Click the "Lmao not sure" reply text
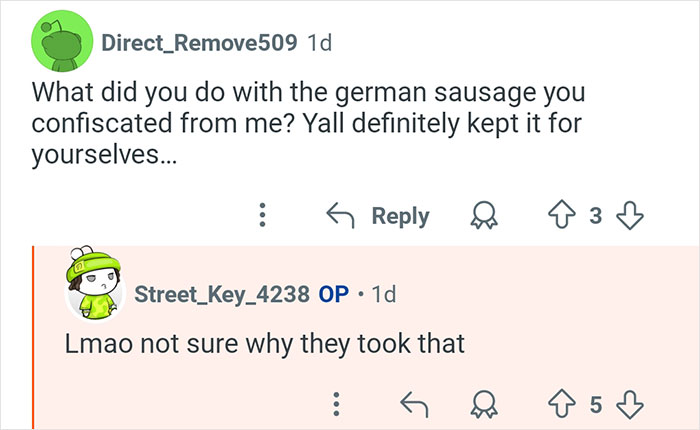 pyautogui.click(x=265, y=344)
